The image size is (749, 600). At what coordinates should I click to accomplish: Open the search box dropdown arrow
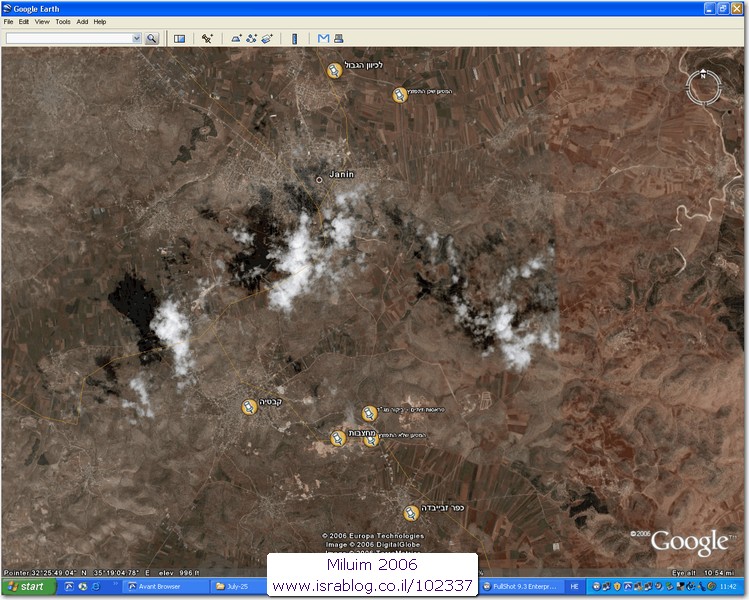pos(137,38)
